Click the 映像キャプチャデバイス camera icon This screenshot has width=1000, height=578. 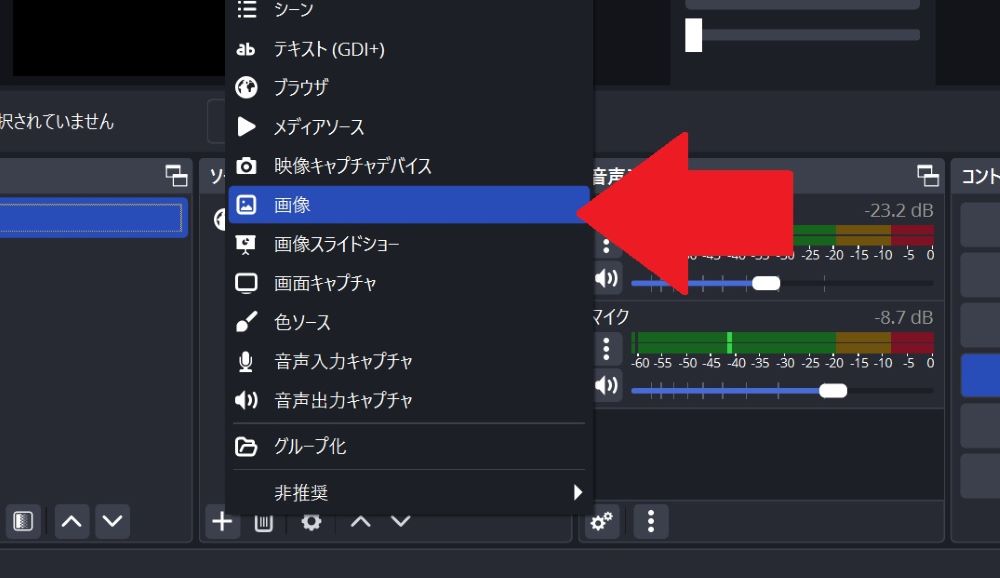click(x=246, y=166)
